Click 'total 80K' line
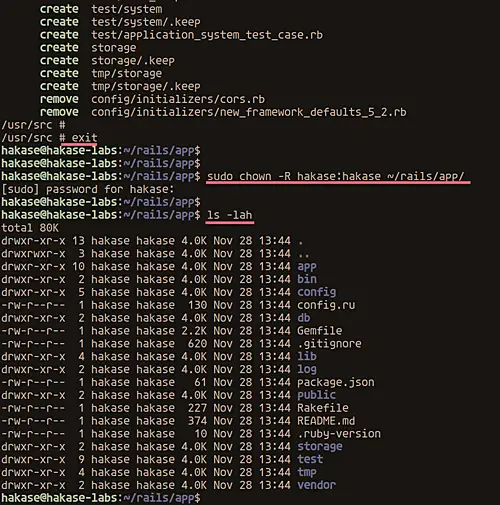The height and width of the screenshot is (505, 500). tap(30, 228)
